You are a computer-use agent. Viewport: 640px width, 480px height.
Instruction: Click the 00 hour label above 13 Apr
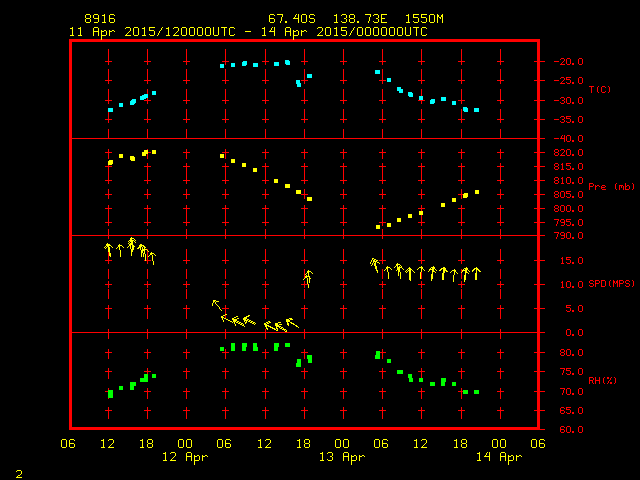click(x=342, y=444)
